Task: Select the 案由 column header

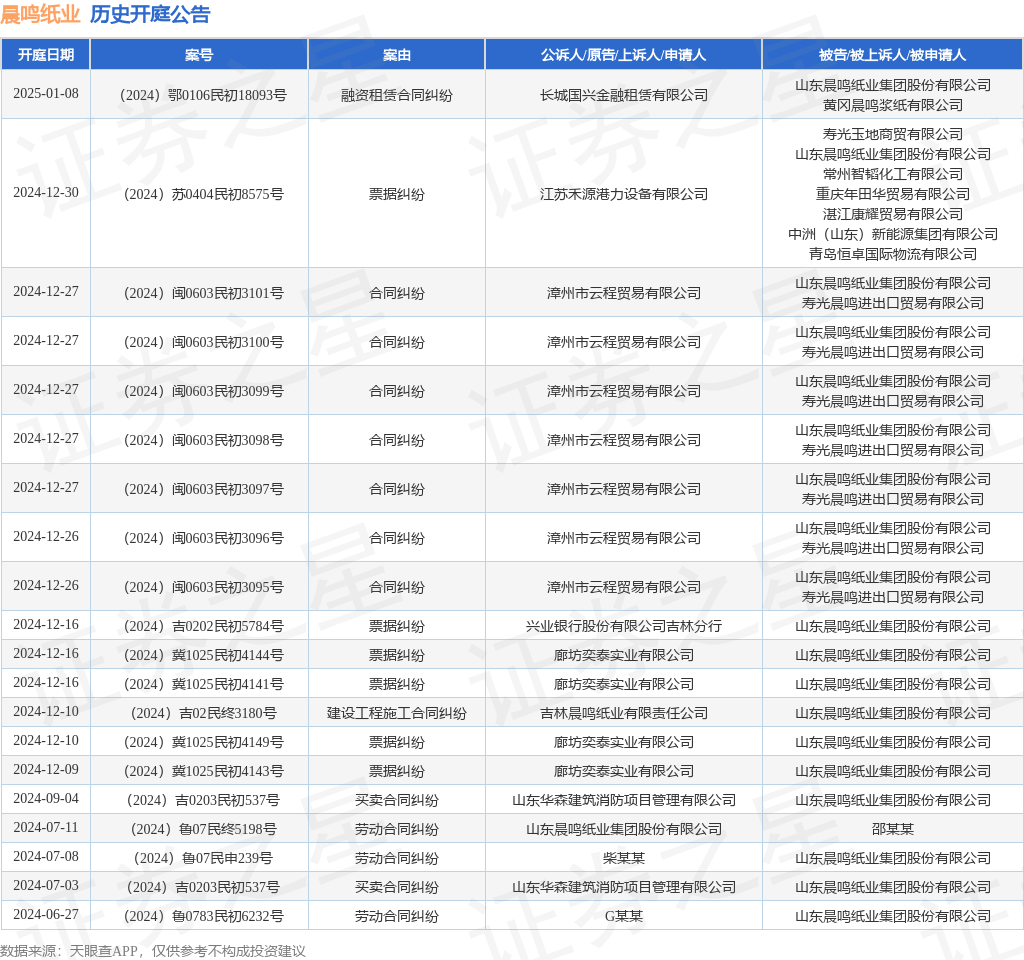Action: point(396,55)
